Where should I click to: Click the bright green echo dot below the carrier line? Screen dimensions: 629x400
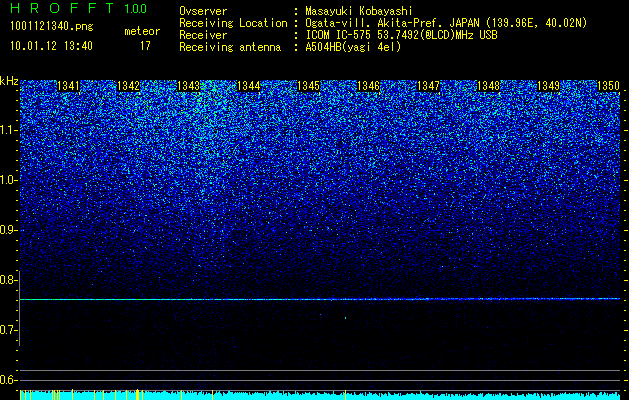click(x=345, y=318)
